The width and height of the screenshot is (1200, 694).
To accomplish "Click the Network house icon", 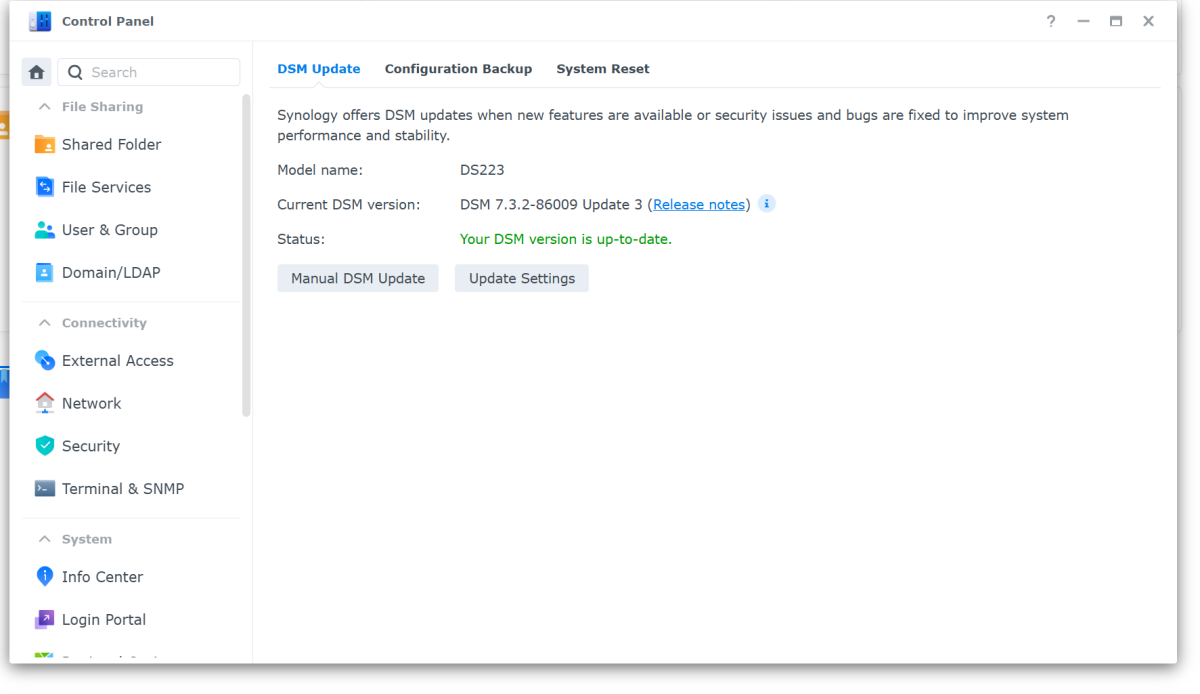I will pyautogui.click(x=45, y=403).
